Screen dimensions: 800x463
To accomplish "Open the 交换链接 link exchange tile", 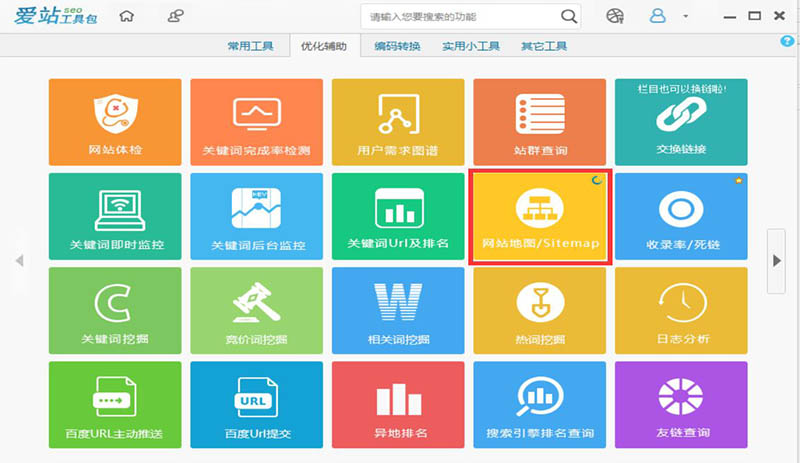I will 681,122.
